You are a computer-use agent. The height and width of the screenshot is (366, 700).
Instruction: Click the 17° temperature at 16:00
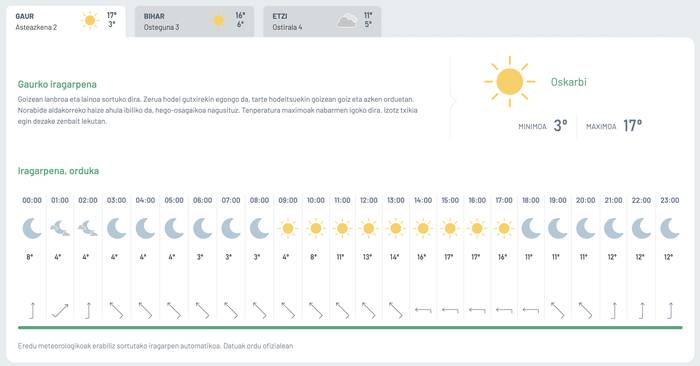[x=476, y=257]
